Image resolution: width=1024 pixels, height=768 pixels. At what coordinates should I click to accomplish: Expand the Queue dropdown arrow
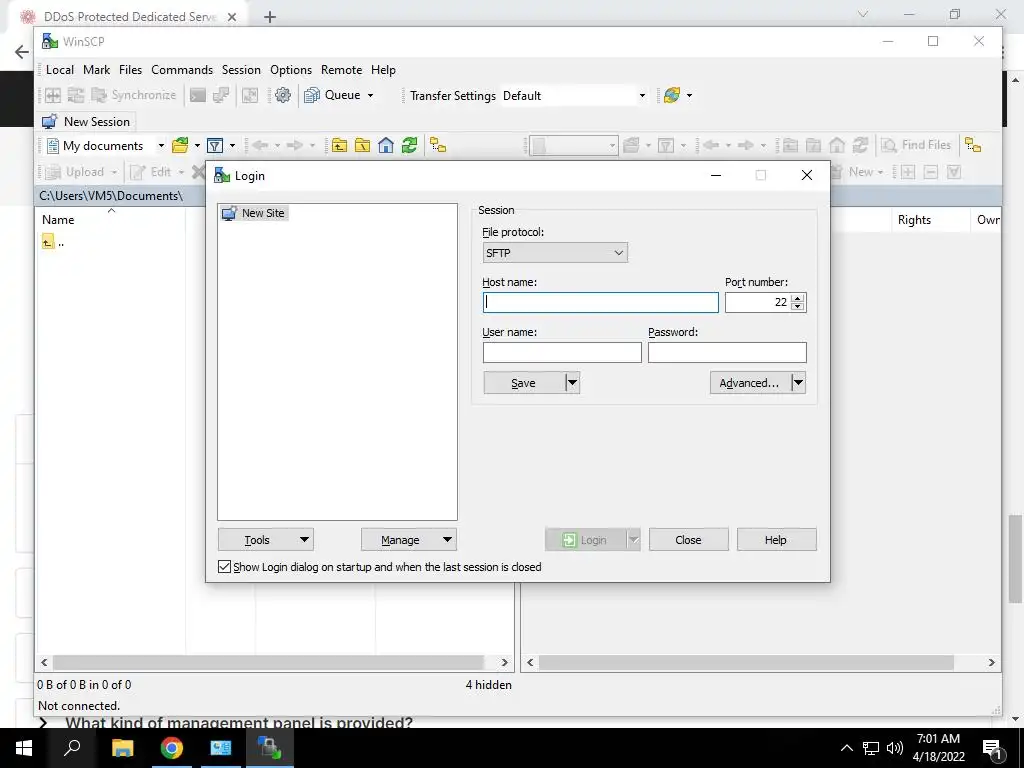click(370, 95)
